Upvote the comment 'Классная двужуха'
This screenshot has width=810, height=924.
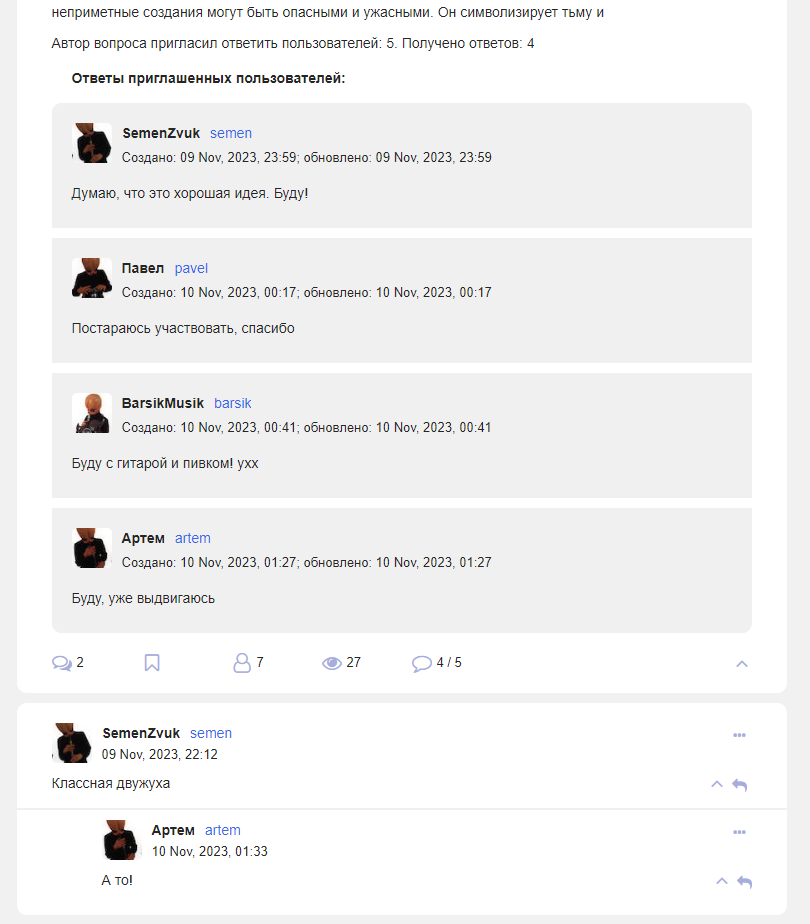(x=716, y=784)
